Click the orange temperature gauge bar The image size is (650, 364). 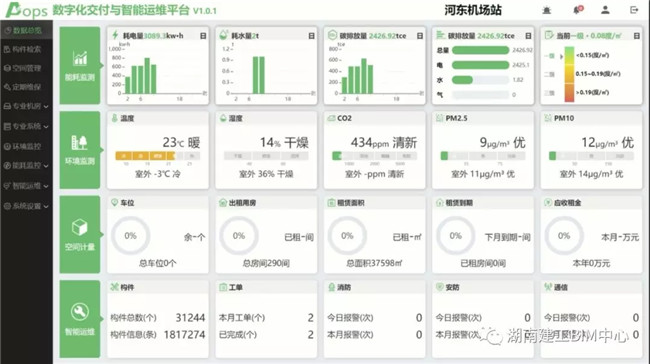(x=158, y=156)
